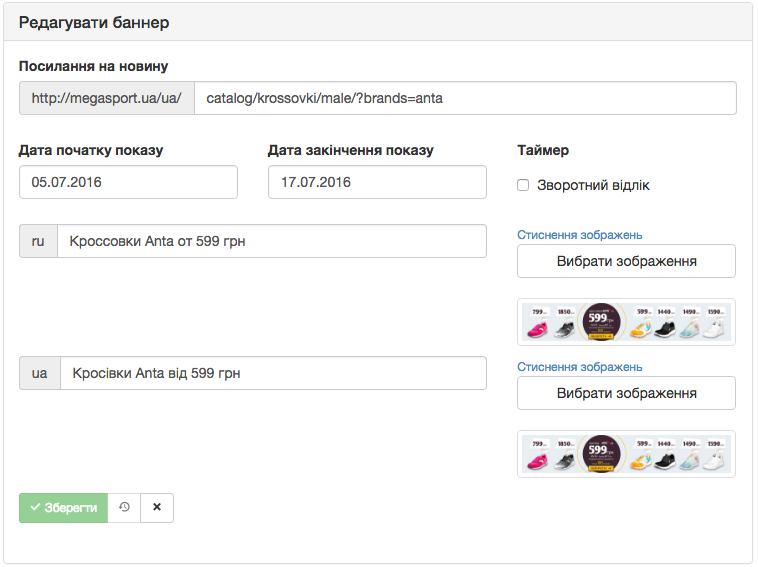
Task: Click the Редагувати баннер panel heading
Action: pos(94,22)
